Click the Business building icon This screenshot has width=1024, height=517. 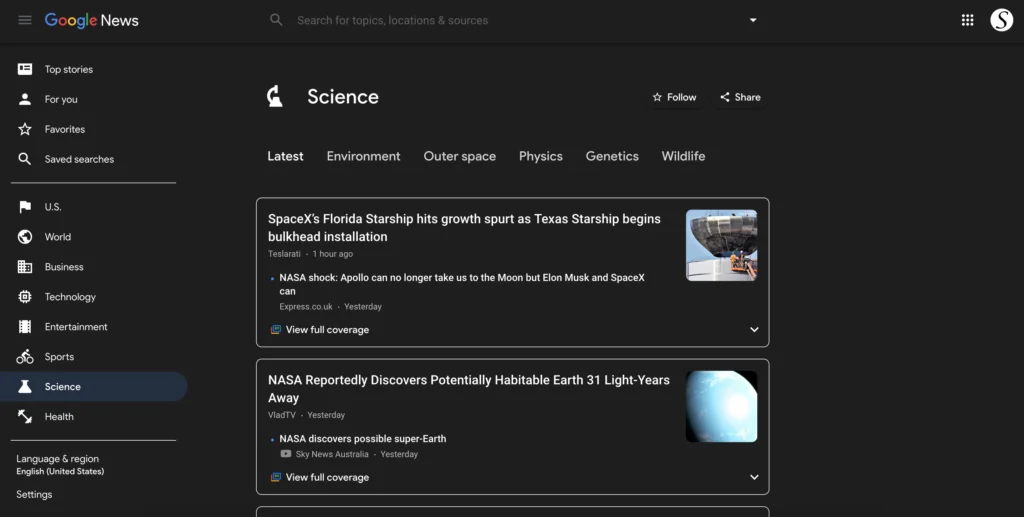point(25,267)
